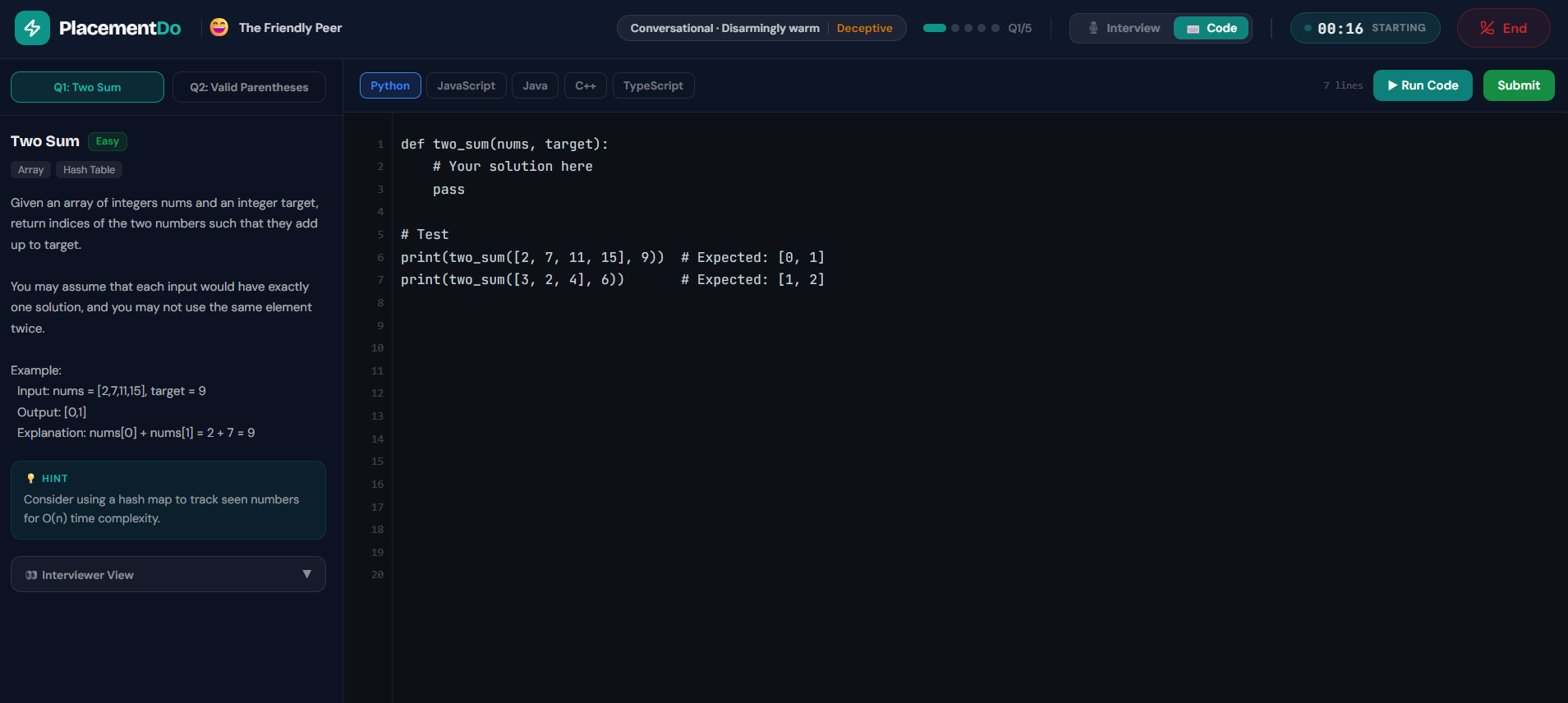Click The Friendly Peer emoji avatar

click(x=219, y=27)
